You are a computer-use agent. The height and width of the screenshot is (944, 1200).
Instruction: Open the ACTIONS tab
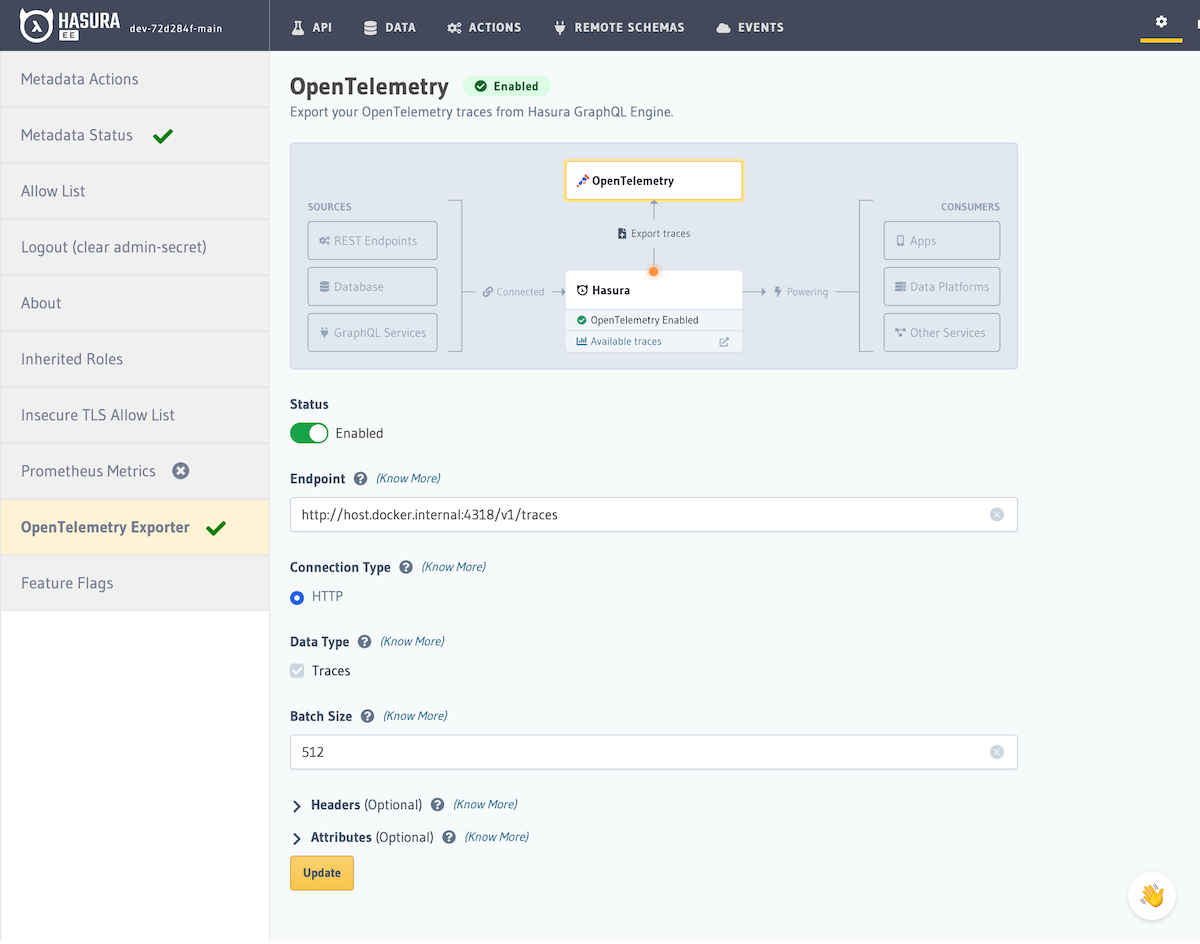tap(484, 28)
